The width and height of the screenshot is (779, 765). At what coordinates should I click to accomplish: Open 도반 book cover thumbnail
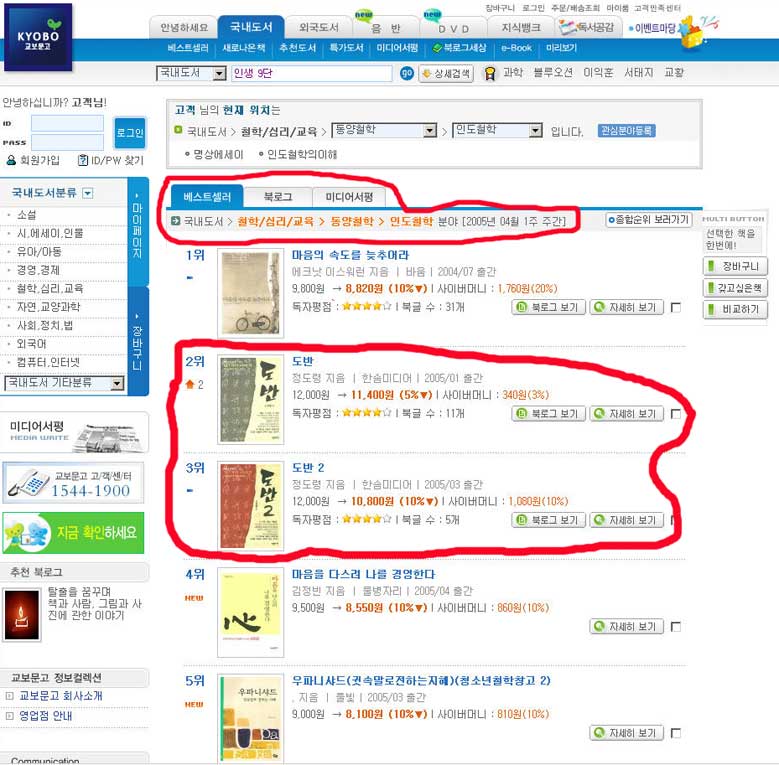(250, 399)
